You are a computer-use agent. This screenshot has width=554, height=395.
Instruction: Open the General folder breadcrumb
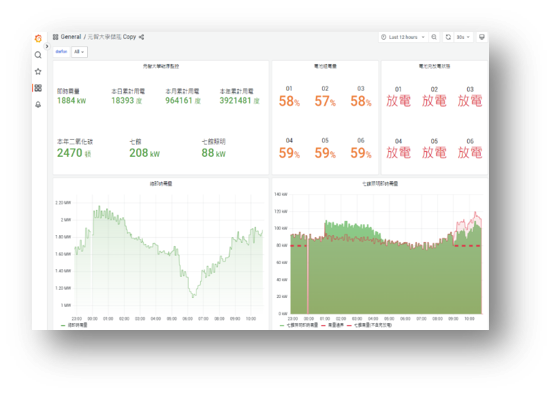71,37
